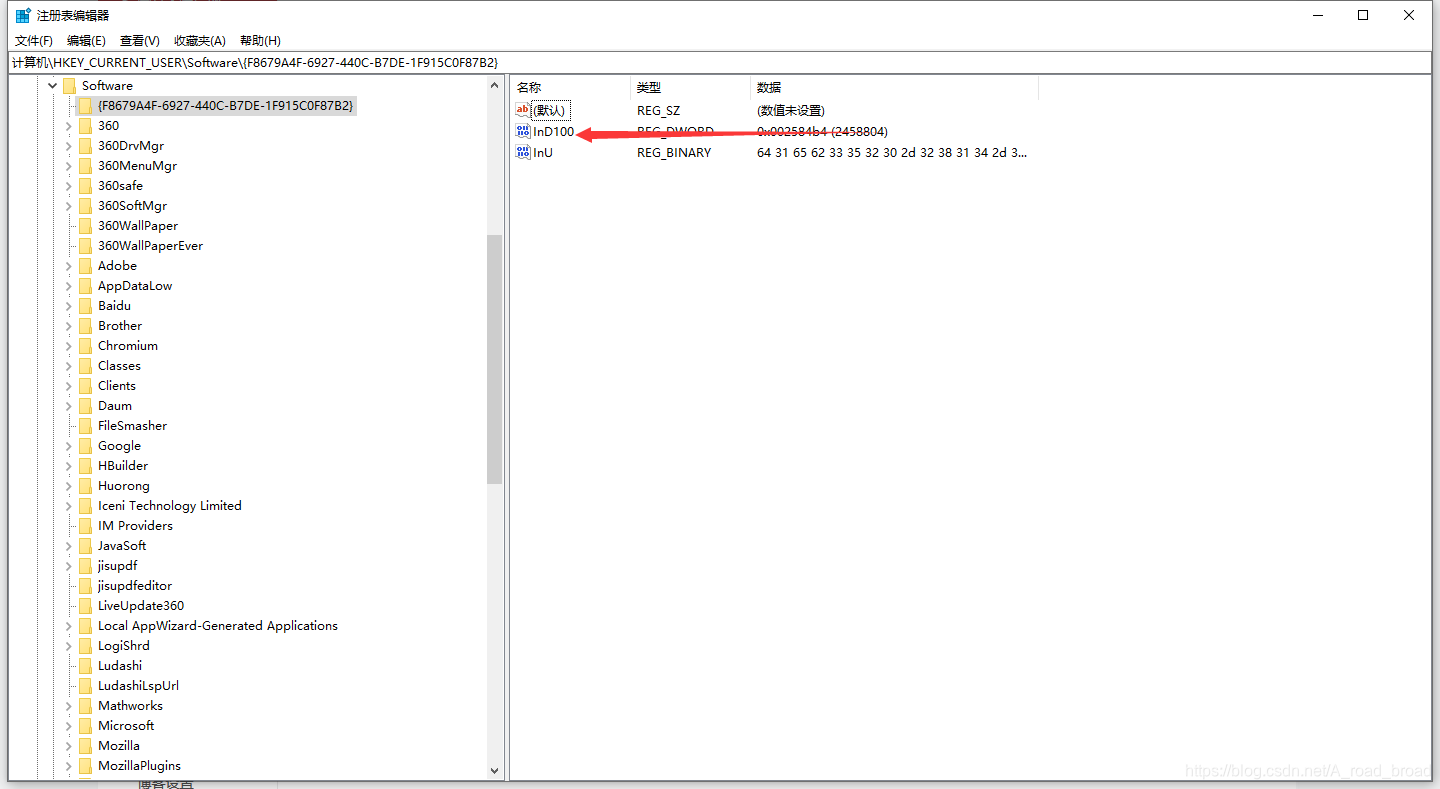Click the DWORD icon beside InD100

(x=522, y=131)
